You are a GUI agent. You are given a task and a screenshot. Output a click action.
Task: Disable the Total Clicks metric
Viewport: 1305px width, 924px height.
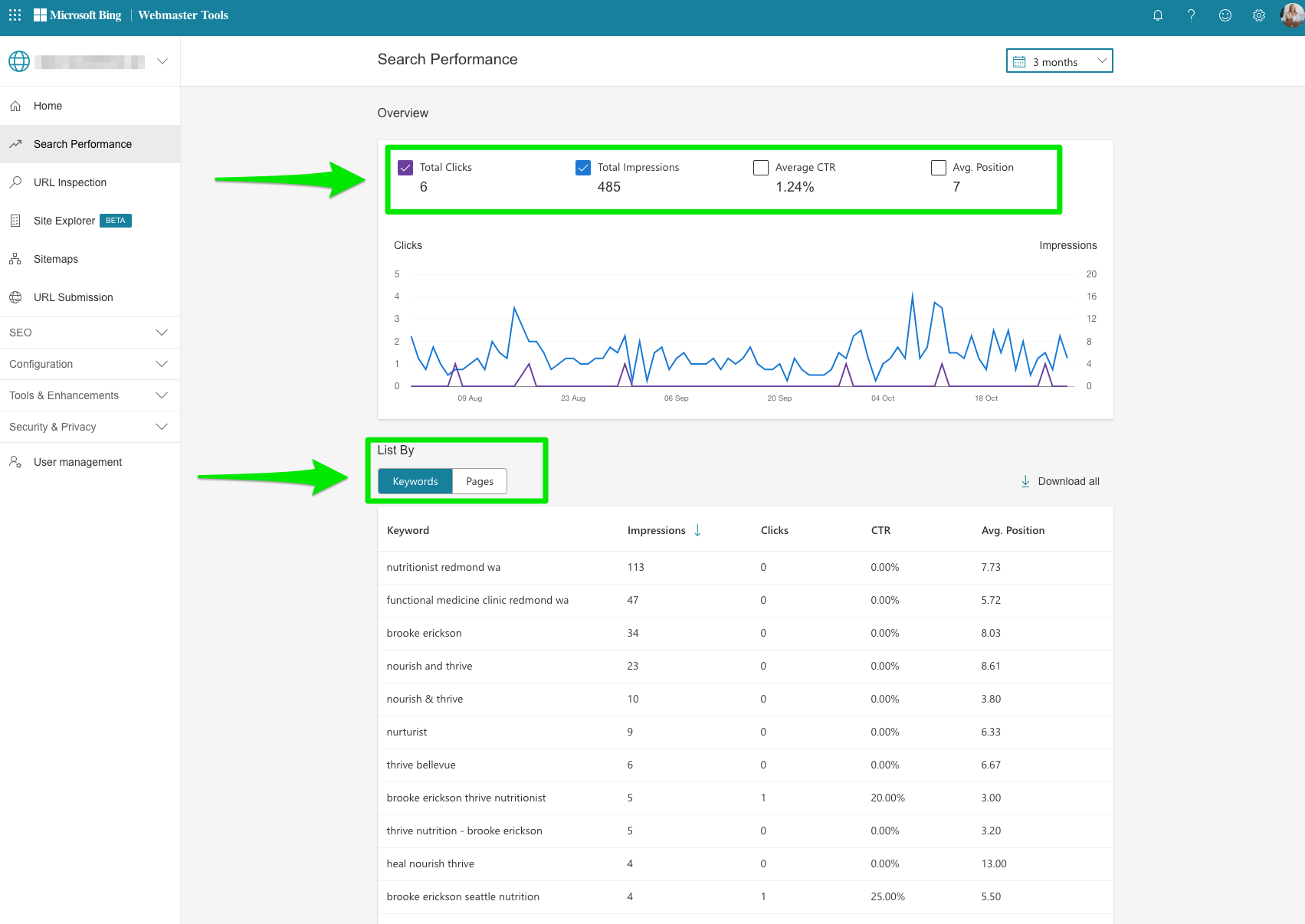point(405,167)
